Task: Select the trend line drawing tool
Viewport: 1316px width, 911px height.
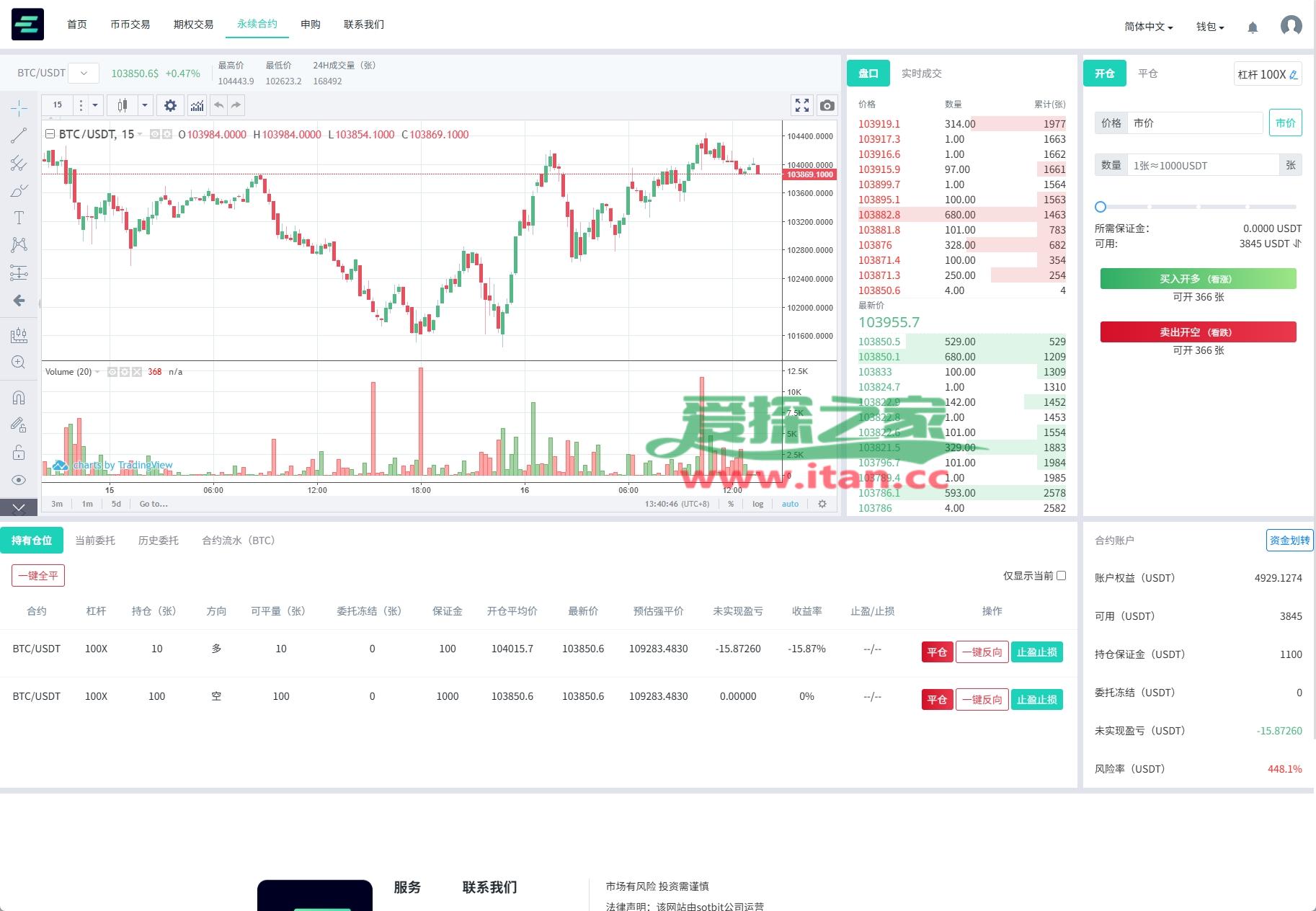Action: coord(19,135)
